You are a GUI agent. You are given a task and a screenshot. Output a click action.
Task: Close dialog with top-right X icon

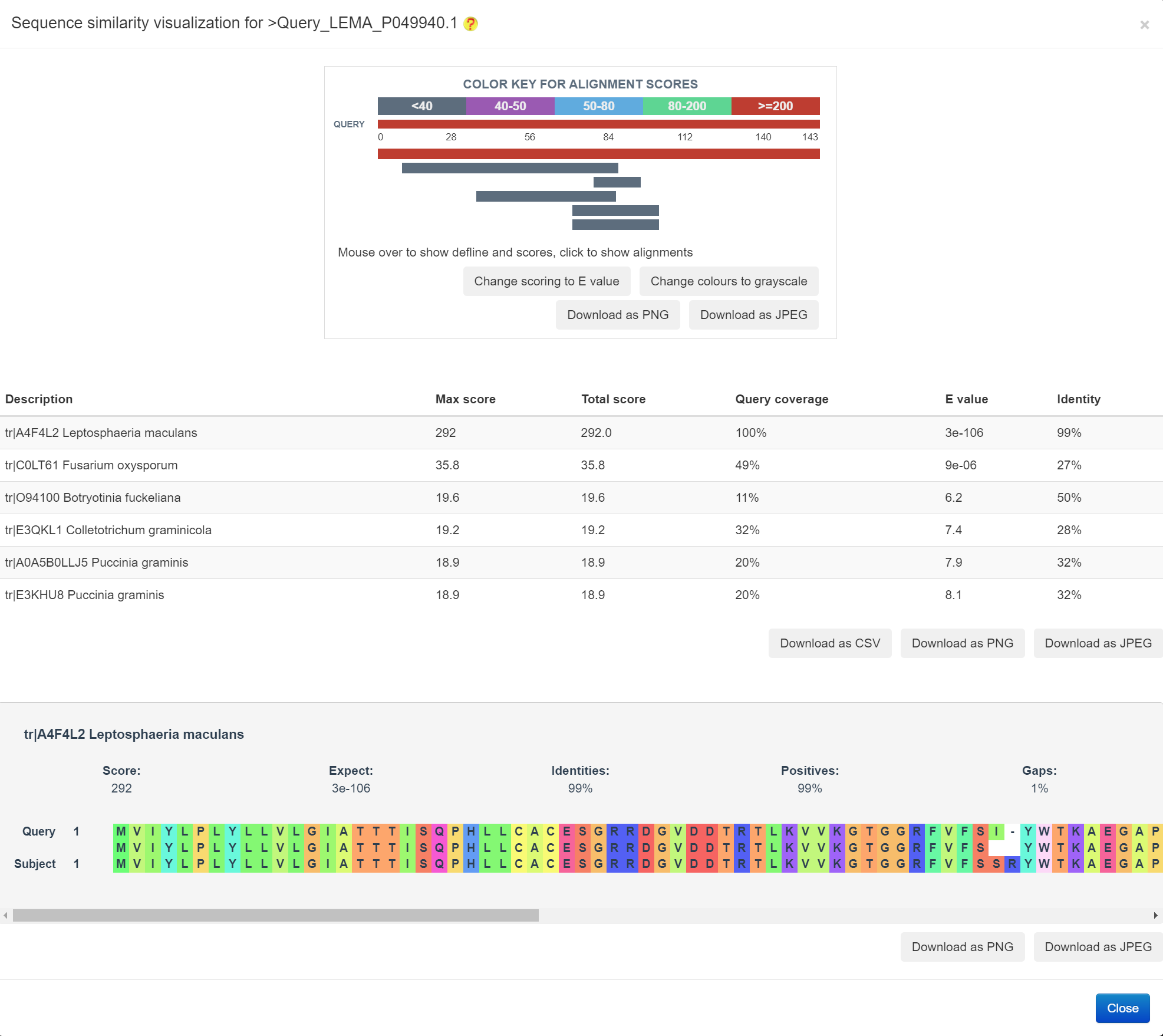click(1144, 25)
